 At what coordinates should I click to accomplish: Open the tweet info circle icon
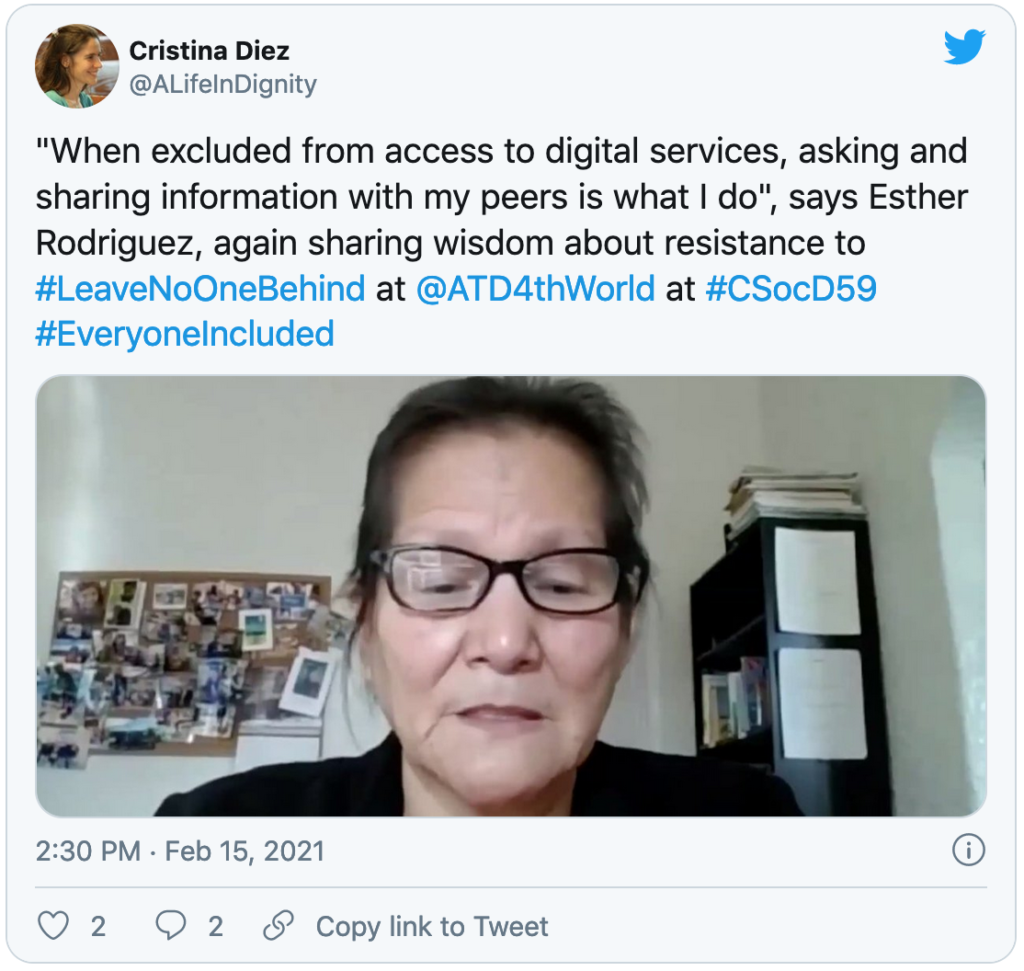968,850
